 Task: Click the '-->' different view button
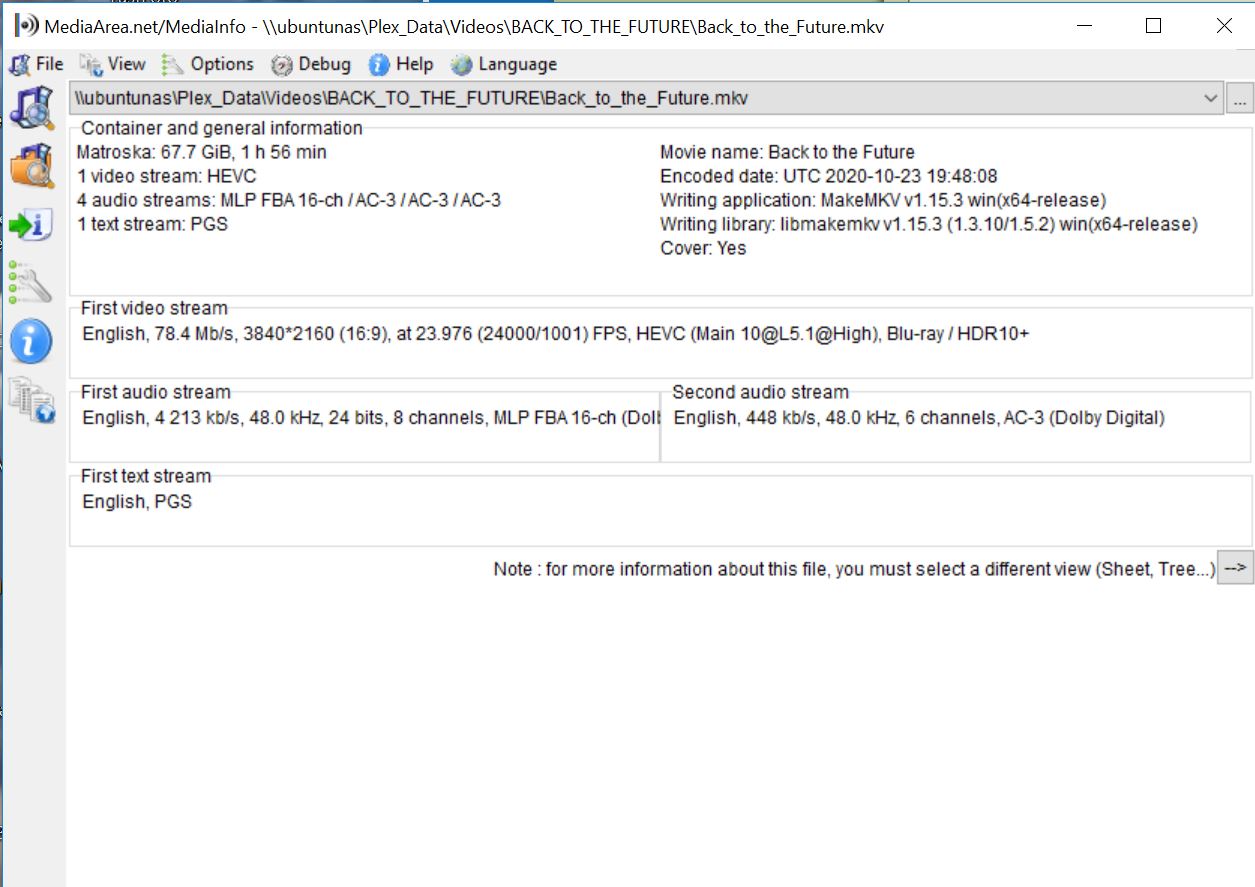1235,568
